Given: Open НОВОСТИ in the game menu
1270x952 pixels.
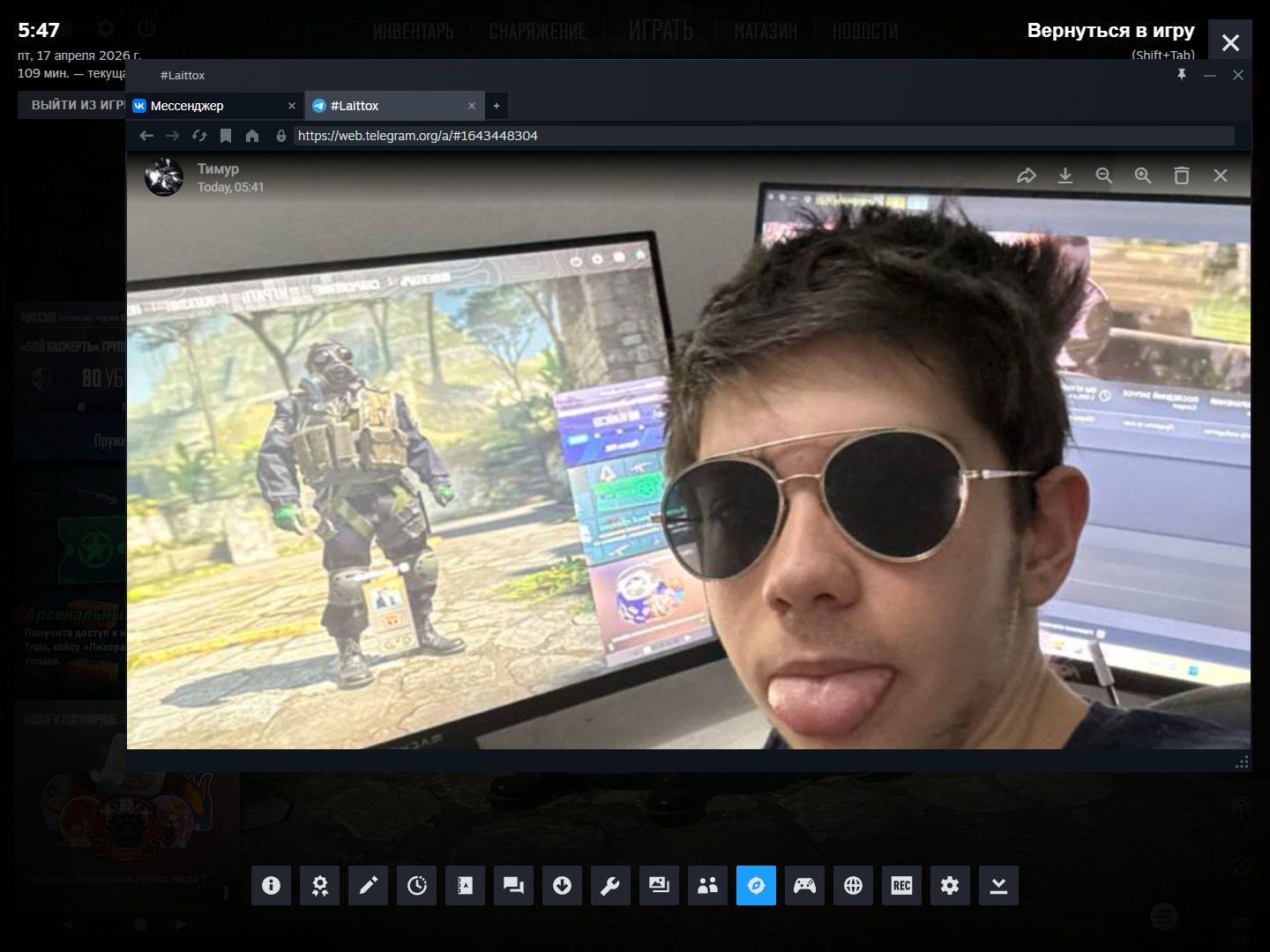Looking at the screenshot, I should 865,32.
